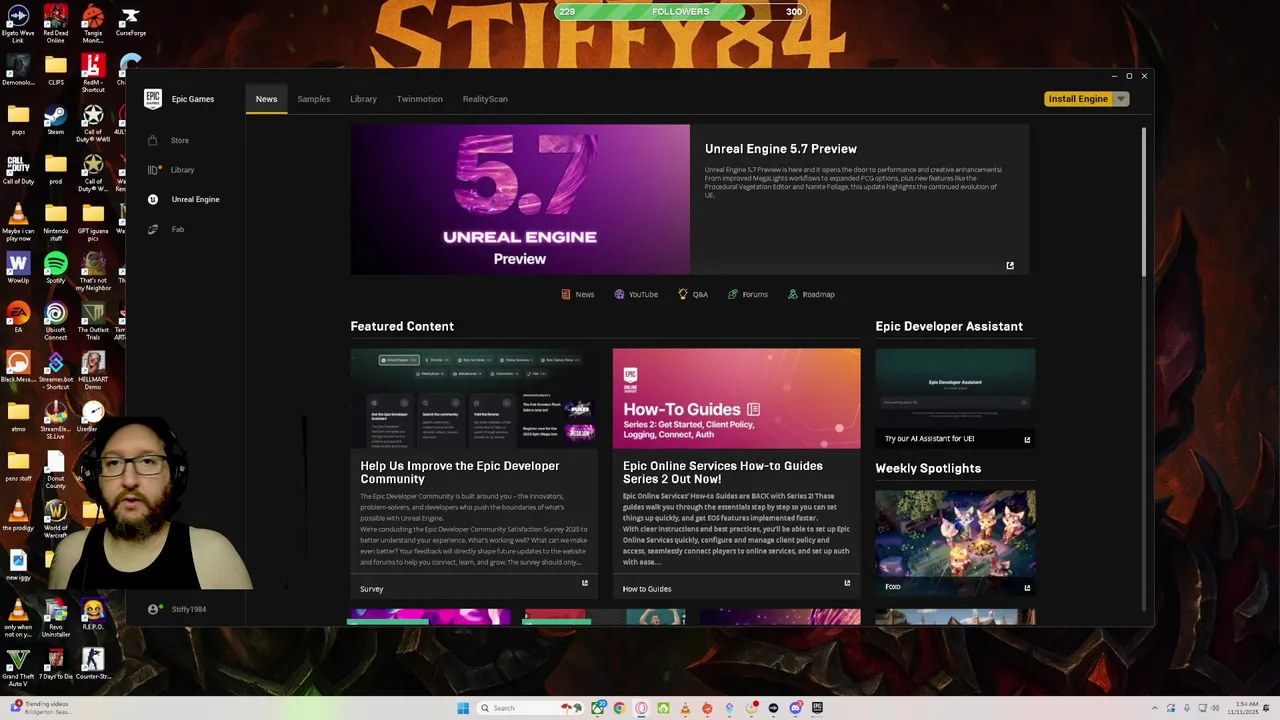
Task: Click Epic Games icon in taskbar
Action: click(817, 708)
